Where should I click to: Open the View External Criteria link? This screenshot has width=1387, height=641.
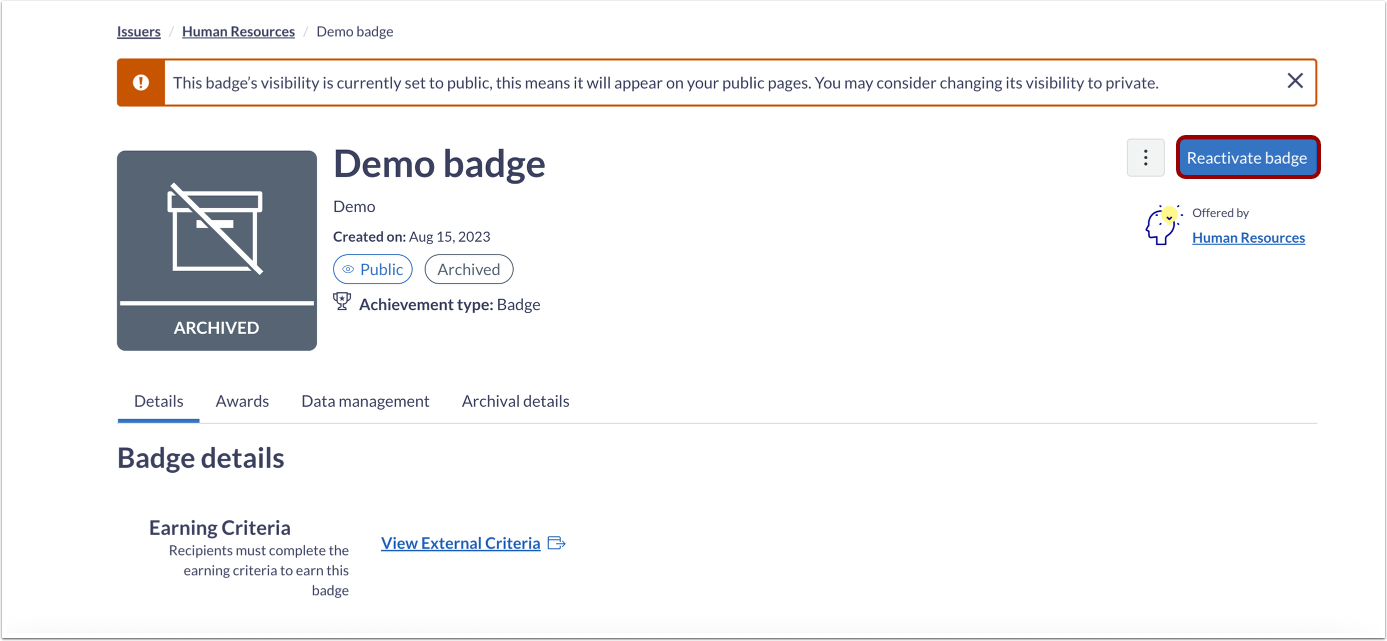(x=460, y=542)
